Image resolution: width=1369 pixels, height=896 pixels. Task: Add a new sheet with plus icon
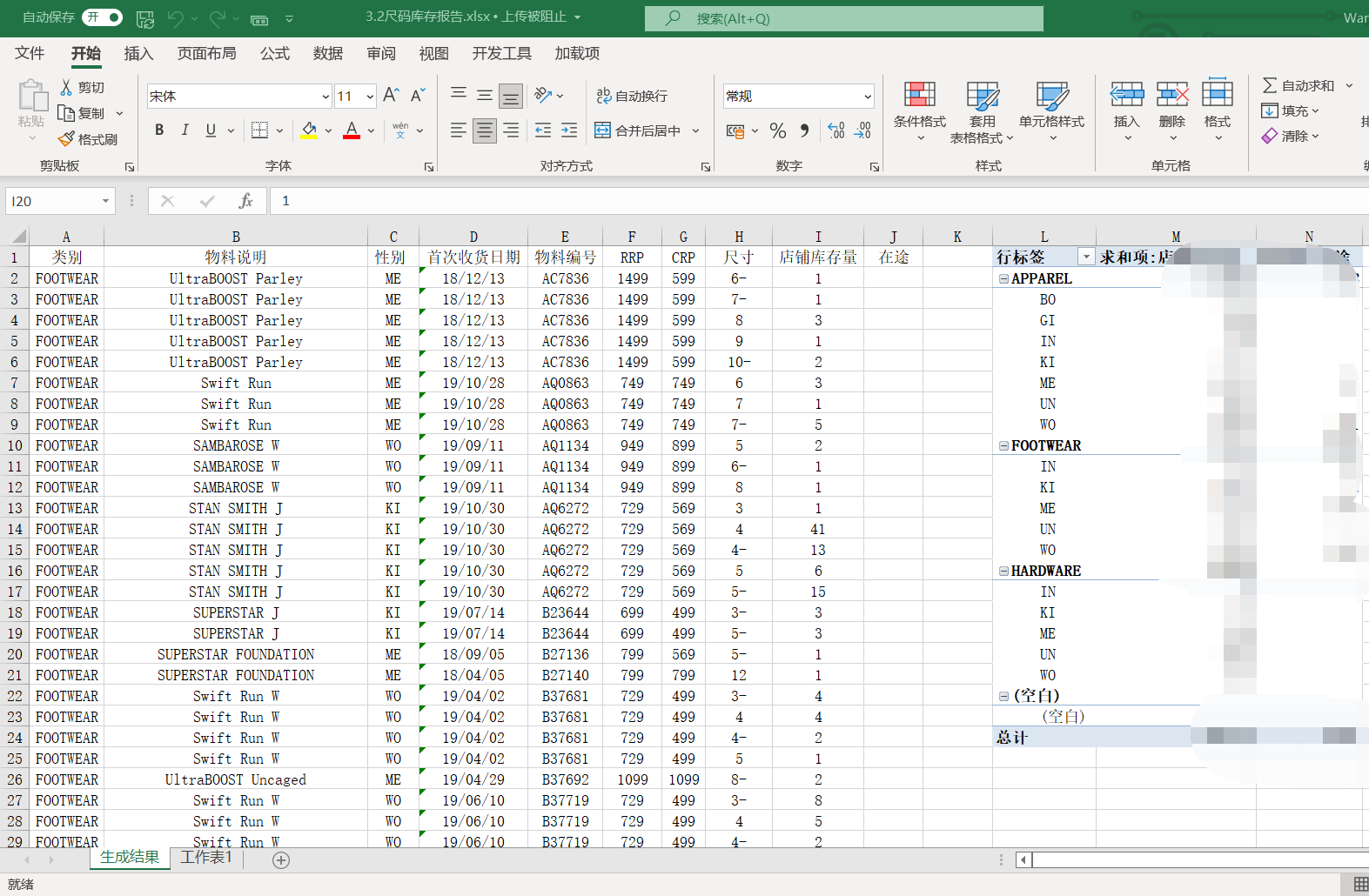281,860
